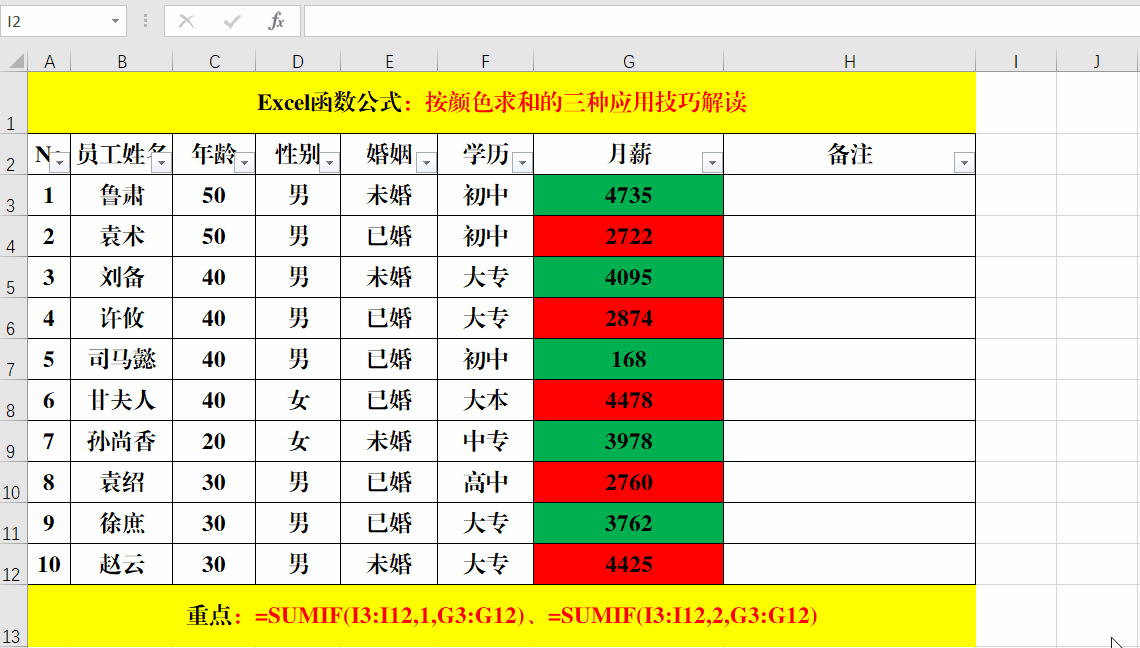Select column A header
Image resolution: width=1140 pixels, height=648 pixels.
49,62
